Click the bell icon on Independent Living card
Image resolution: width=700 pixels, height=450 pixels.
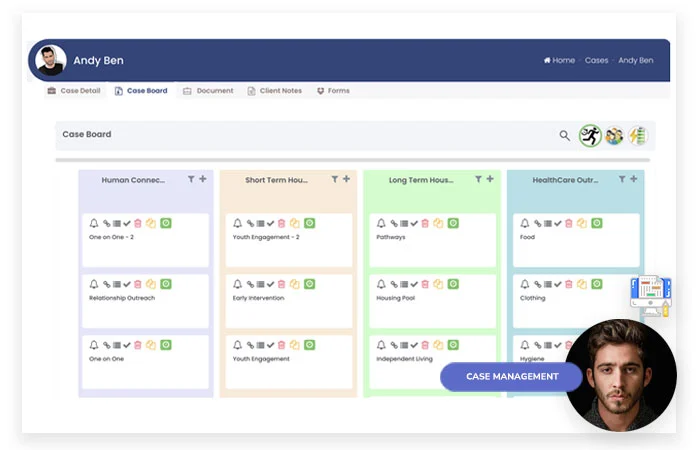coord(381,345)
